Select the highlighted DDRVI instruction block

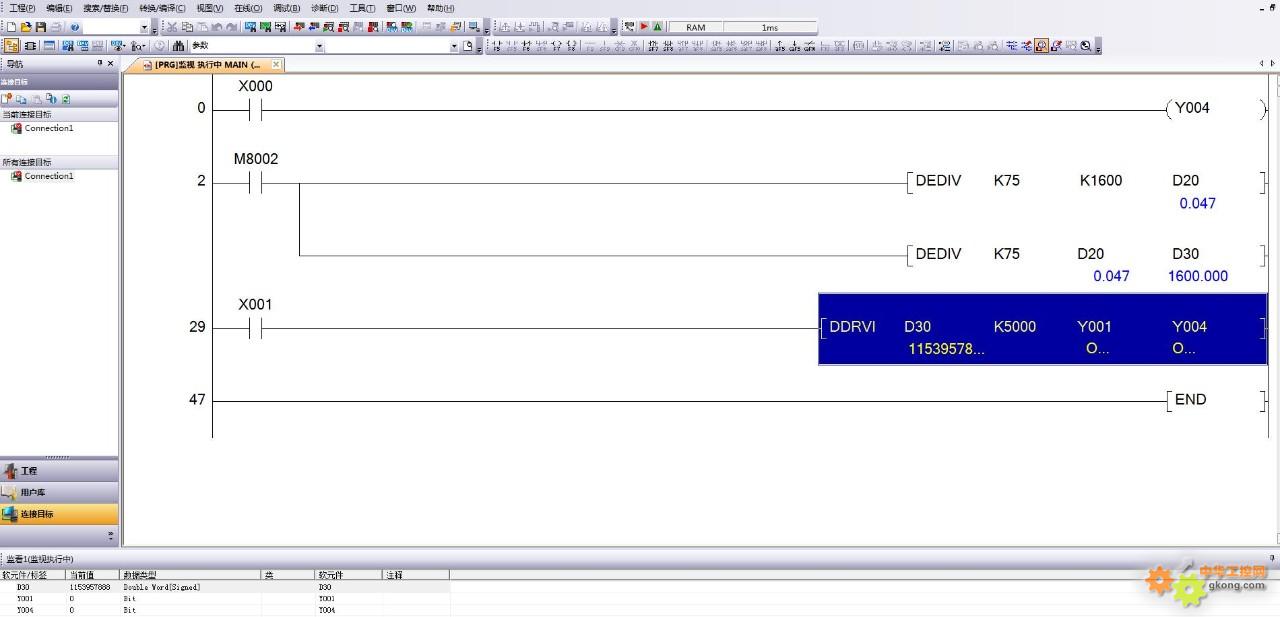(1042, 329)
